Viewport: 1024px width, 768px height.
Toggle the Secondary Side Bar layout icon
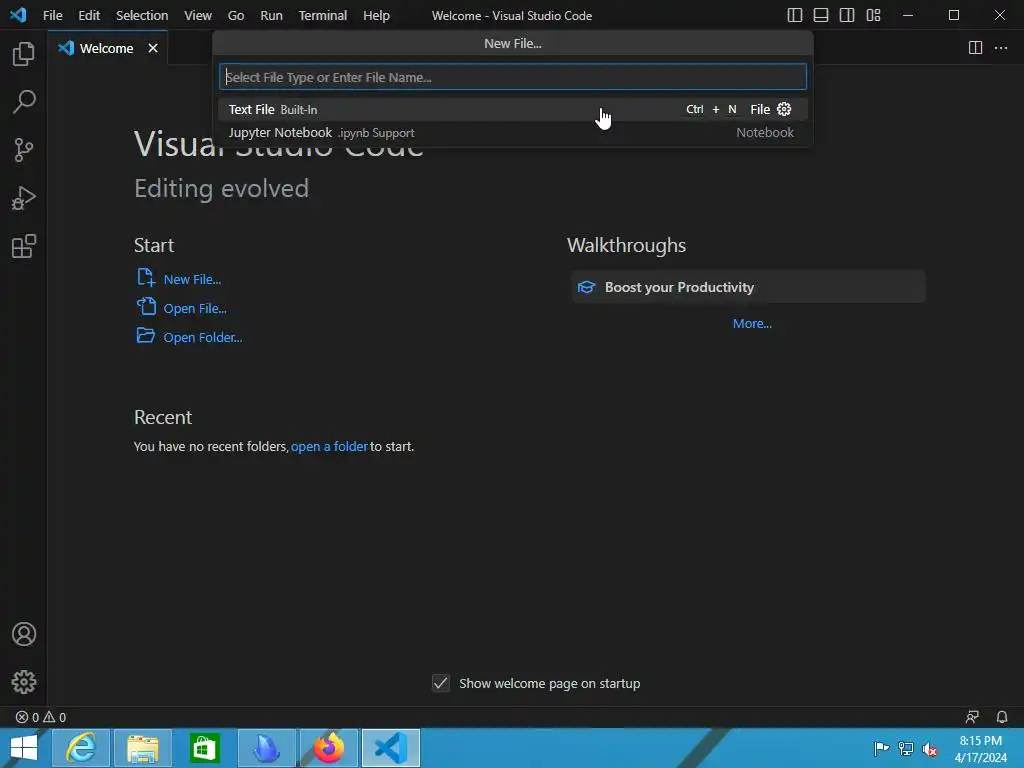pyautogui.click(x=846, y=15)
